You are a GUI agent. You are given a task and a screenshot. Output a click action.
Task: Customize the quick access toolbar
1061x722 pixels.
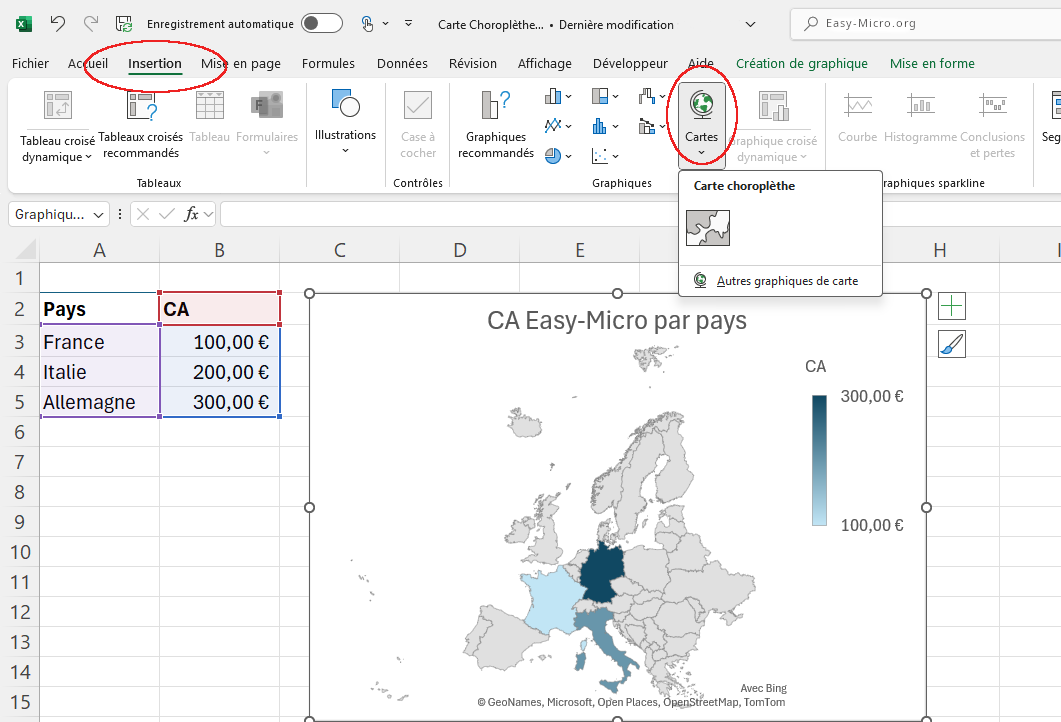[x=409, y=24]
